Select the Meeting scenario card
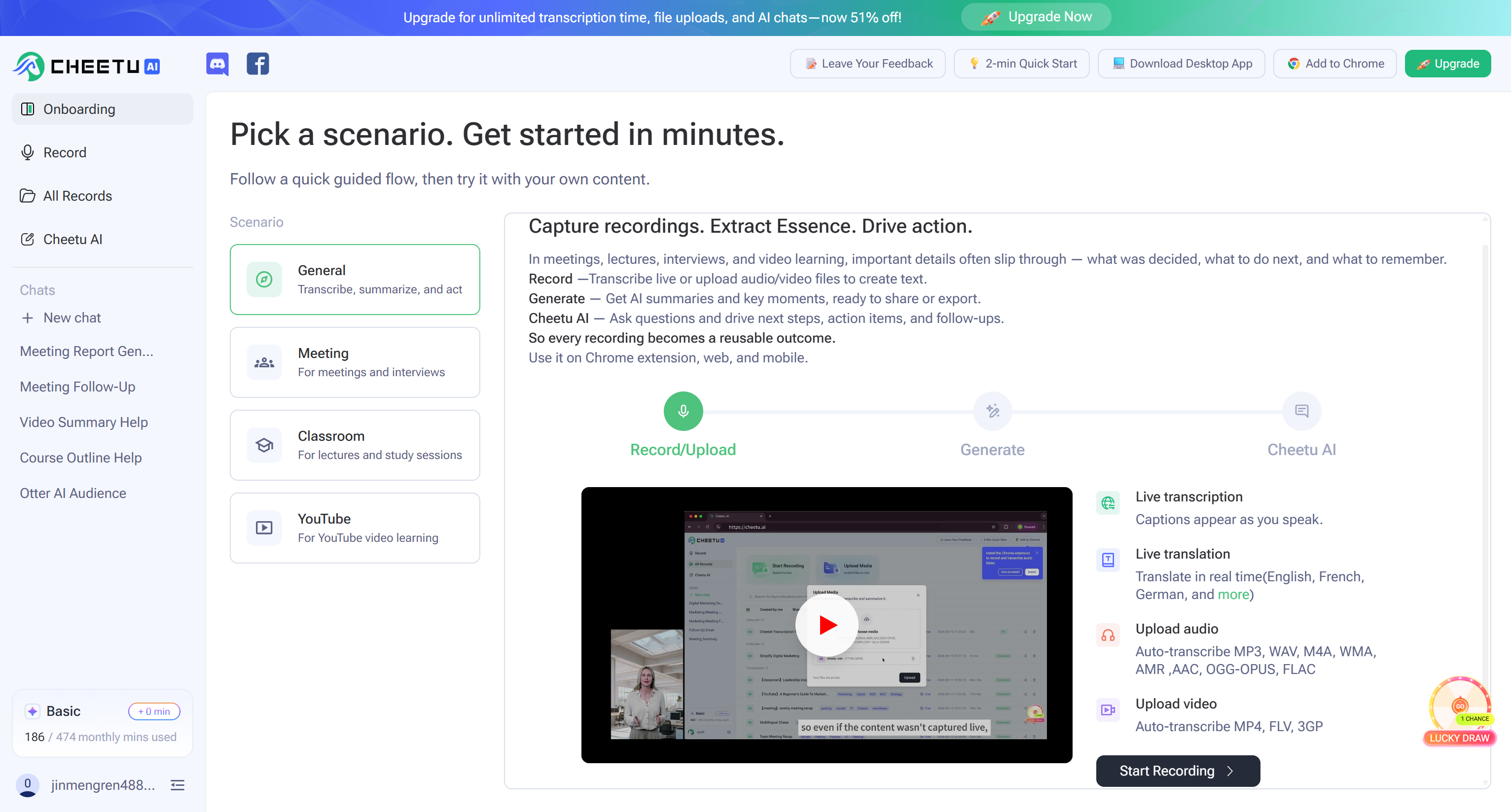This screenshot has width=1511, height=812. (355, 362)
